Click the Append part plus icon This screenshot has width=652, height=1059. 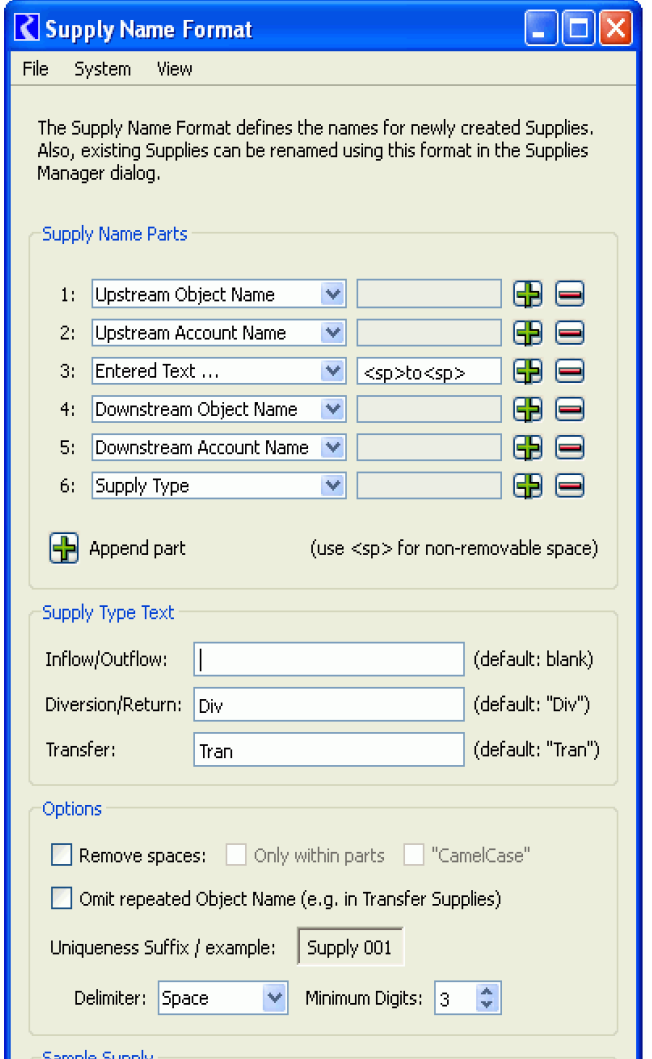pos(64,548)
